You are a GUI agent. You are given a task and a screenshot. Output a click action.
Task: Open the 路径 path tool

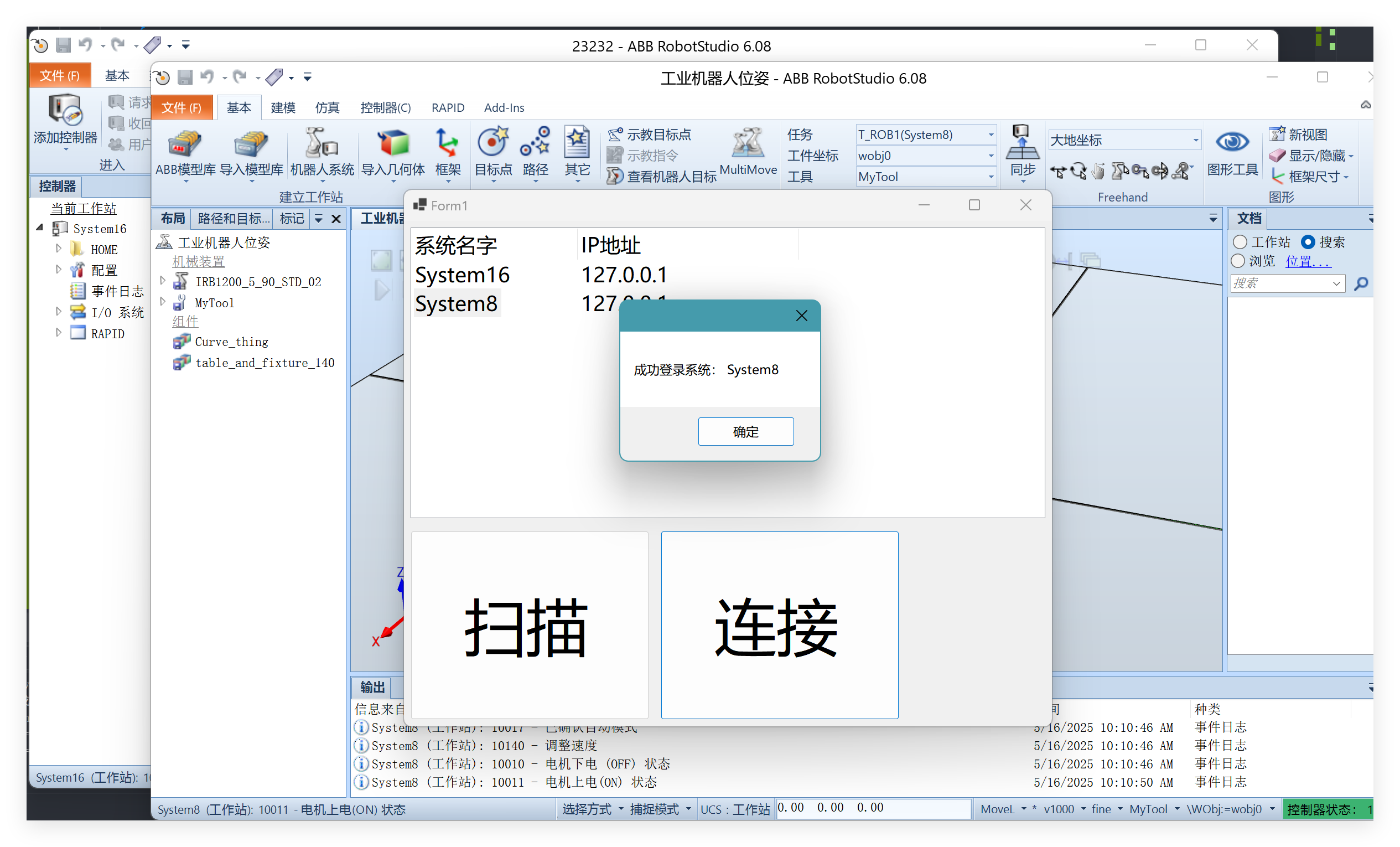(535, 152)
